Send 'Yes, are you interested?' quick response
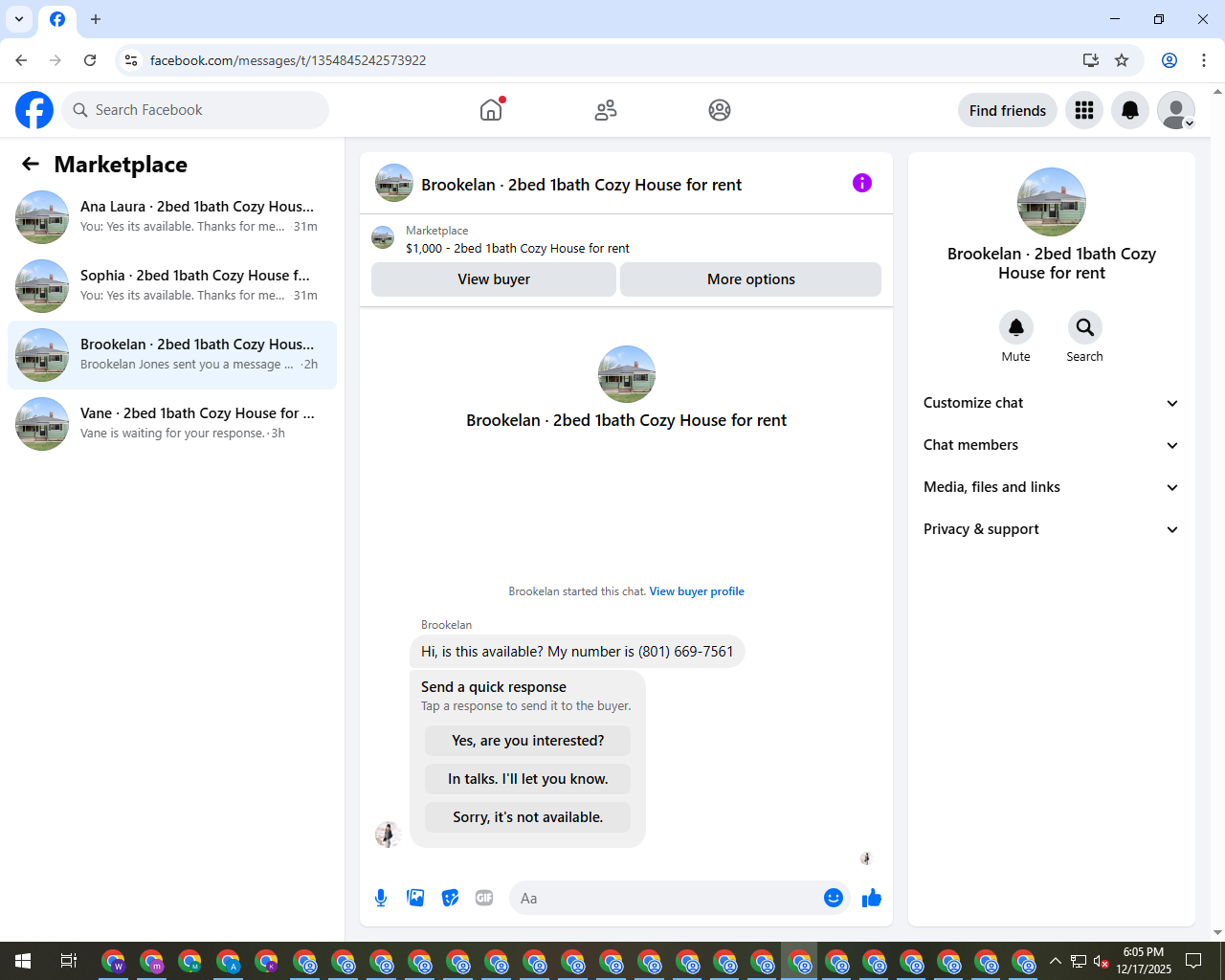Viewport: 1225px width, 980px height. tap(528, 741)
